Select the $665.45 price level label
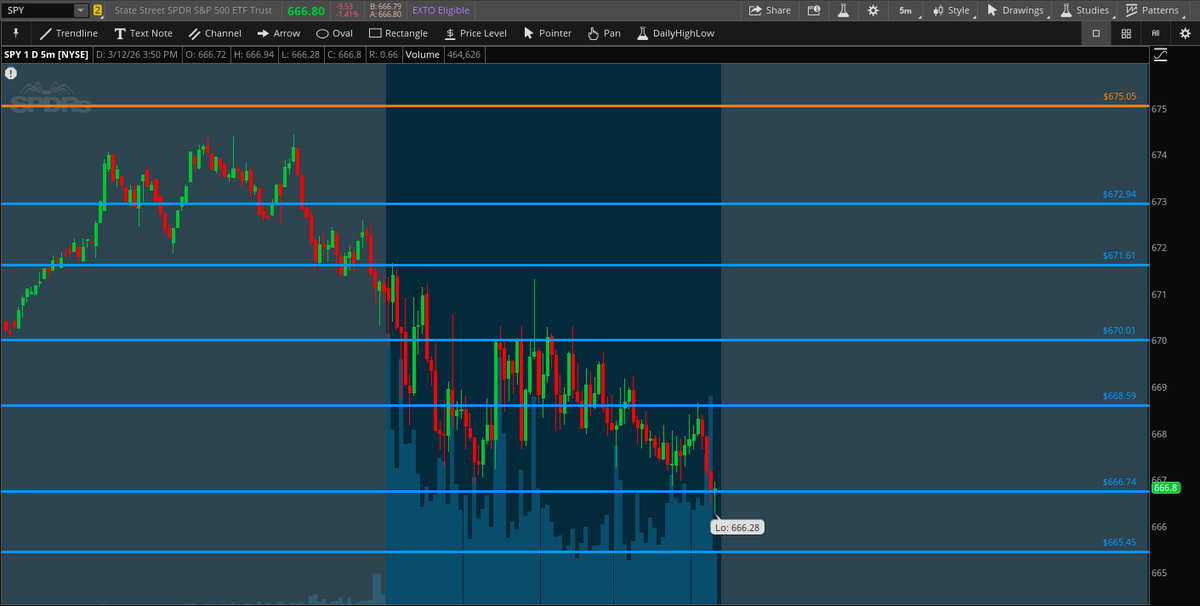This screenshot has width=1200, height=606. [x=1119, y=543]
